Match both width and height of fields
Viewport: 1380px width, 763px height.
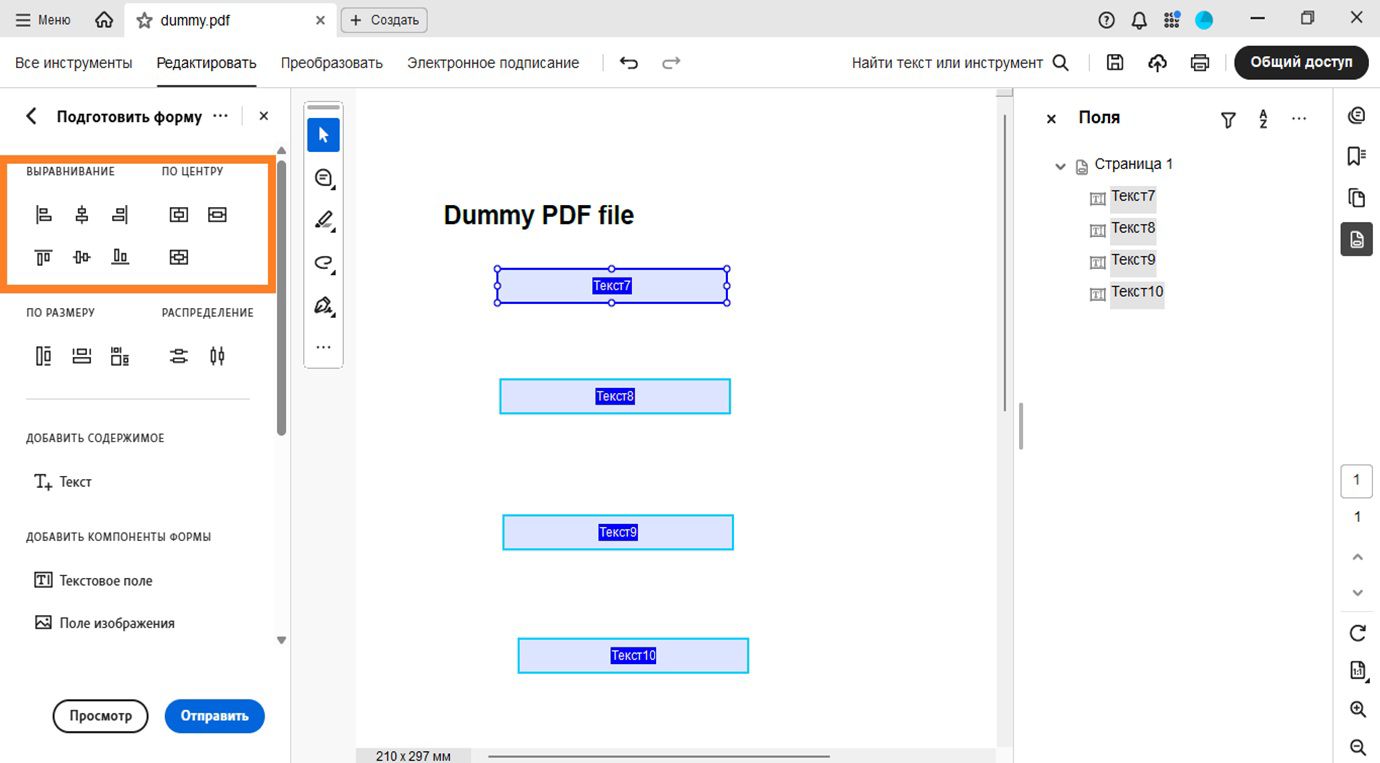click(x=120, y=356)
